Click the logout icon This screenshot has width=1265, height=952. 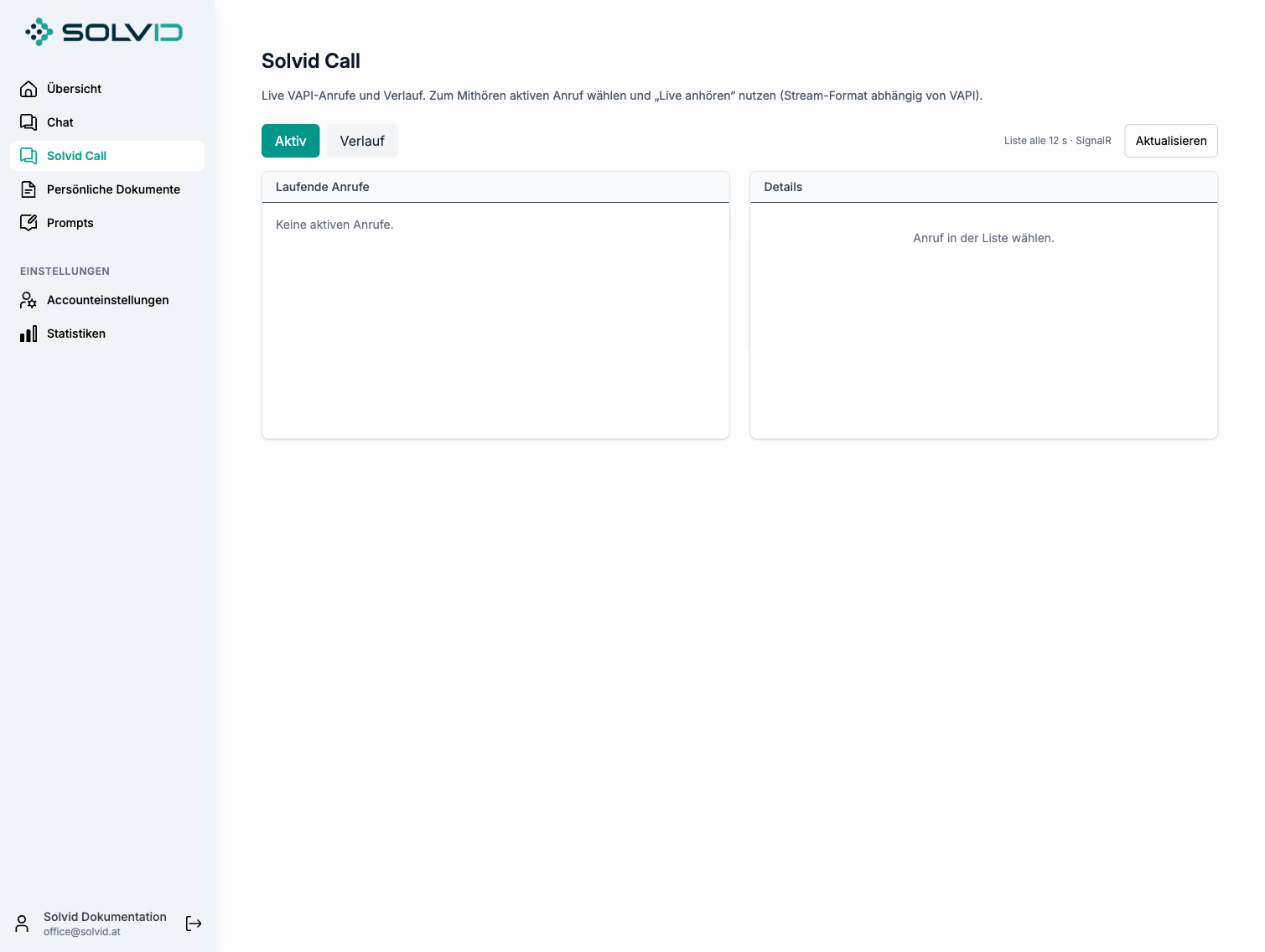point(194,924)
